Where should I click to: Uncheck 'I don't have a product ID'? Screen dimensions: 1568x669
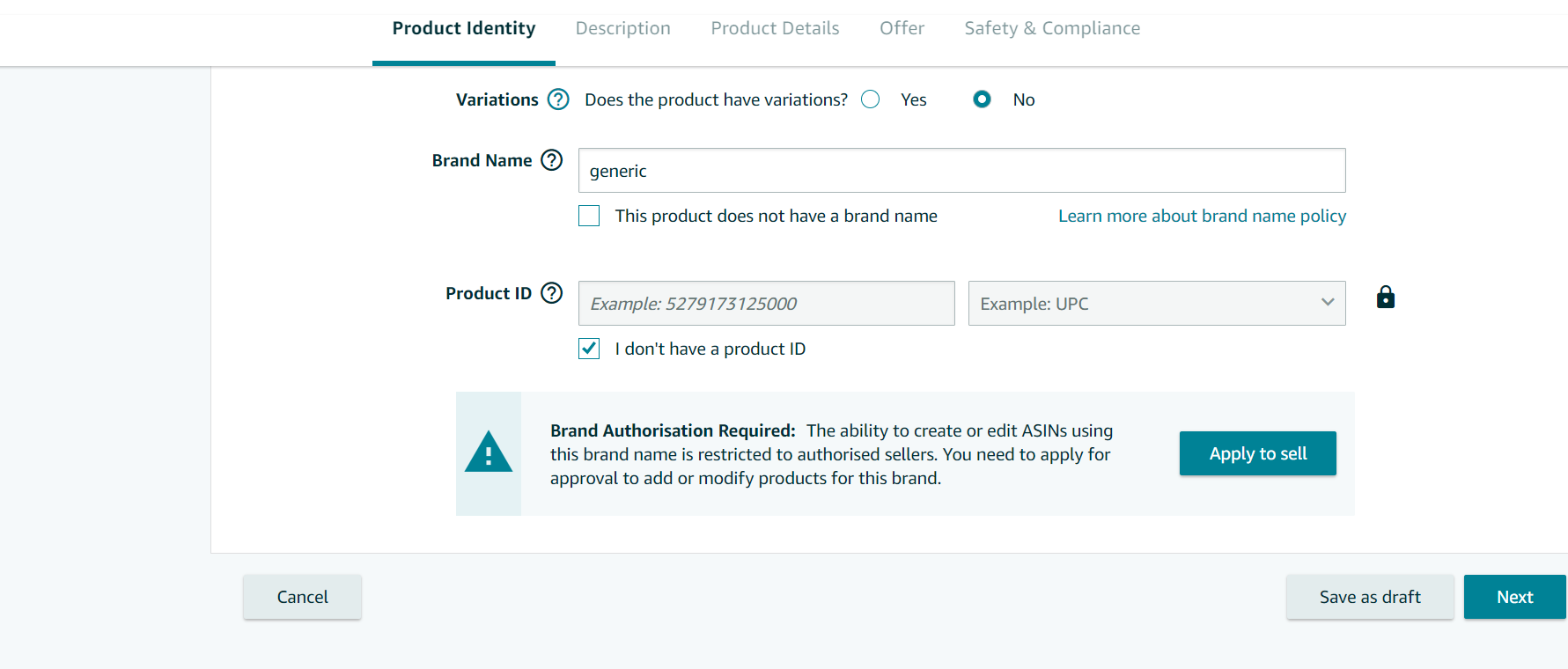589,349
